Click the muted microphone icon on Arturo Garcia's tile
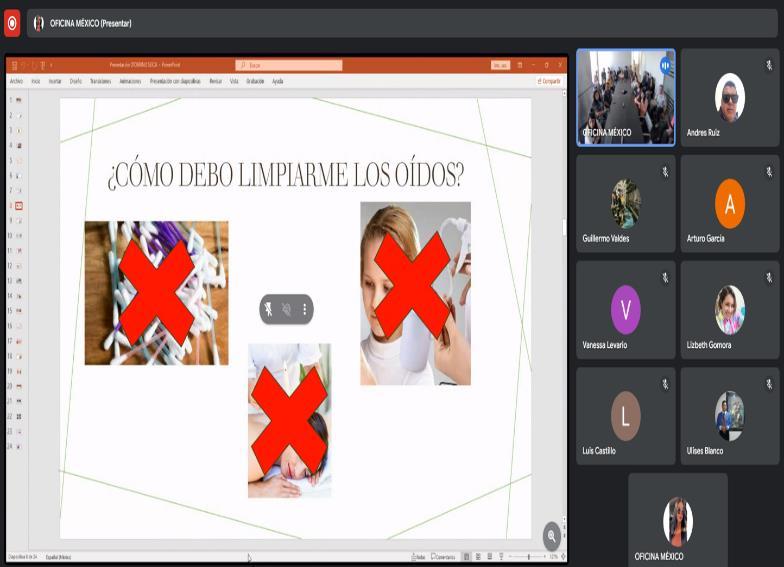Viewport: 784px width, 567px height. click(x=769, y=172)
